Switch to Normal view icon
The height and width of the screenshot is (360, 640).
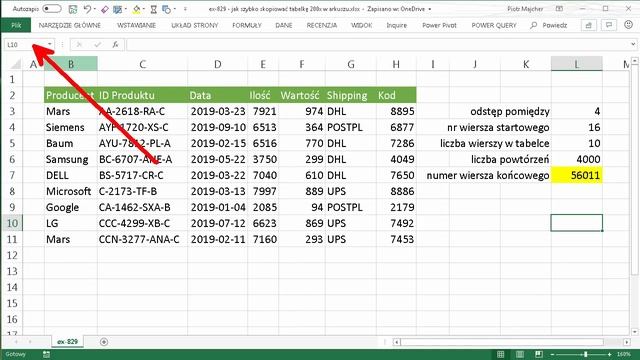click(500, 354)
